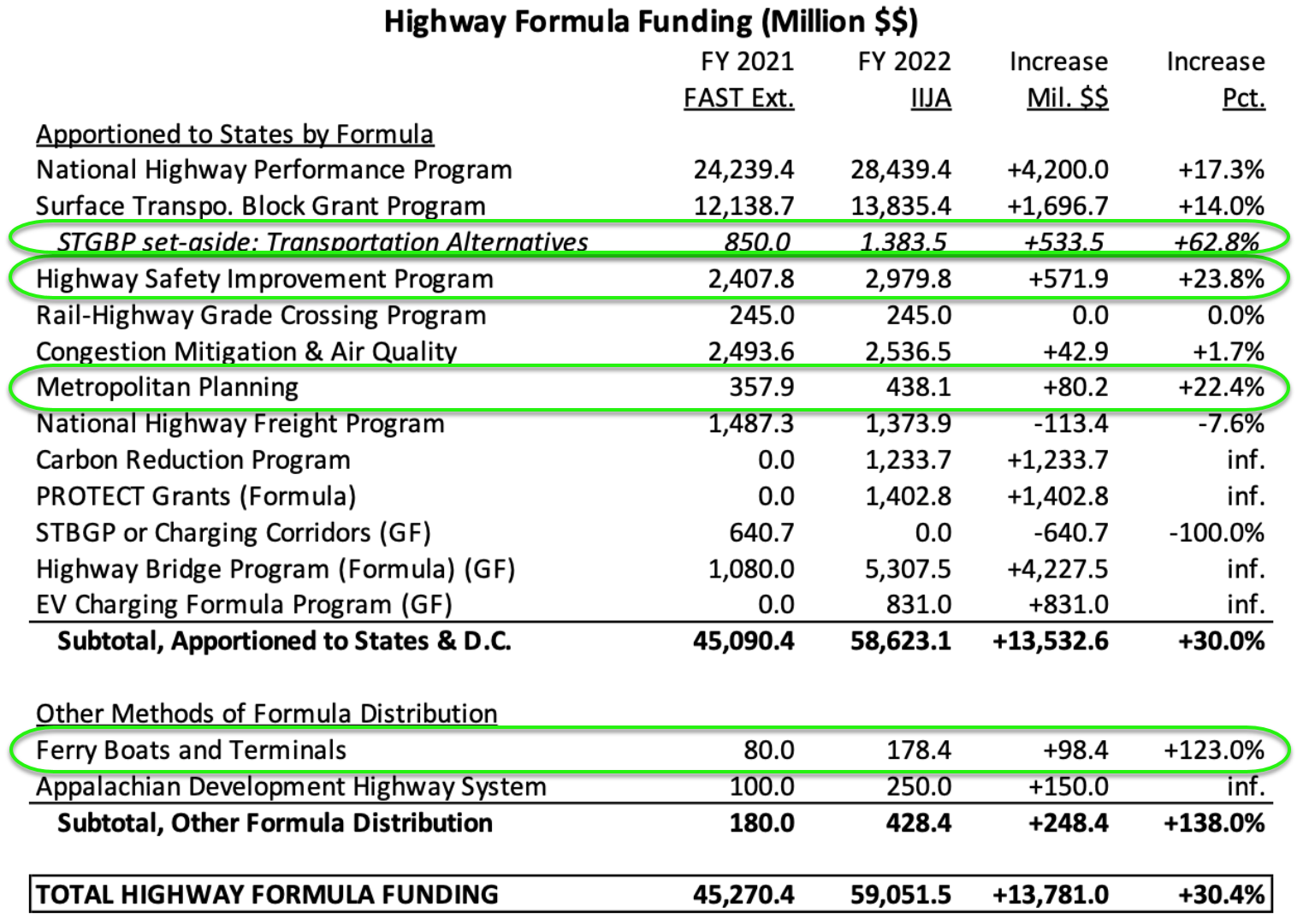Click 'Congestion Mitigation & Air Quality' label
This screenshot has height=924, width=1309.
point(246,352)
